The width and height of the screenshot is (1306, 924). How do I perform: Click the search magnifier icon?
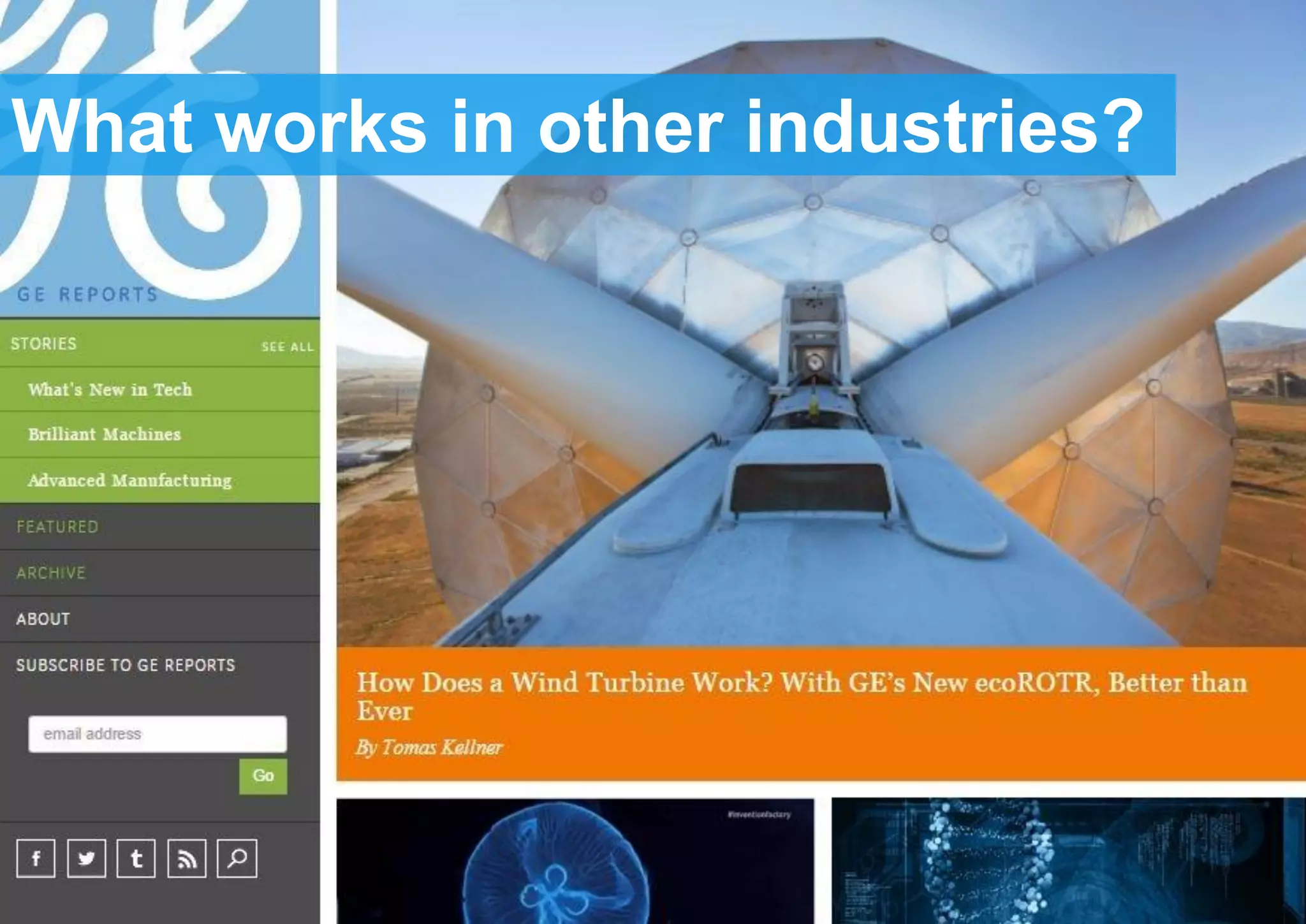(237, 858)
